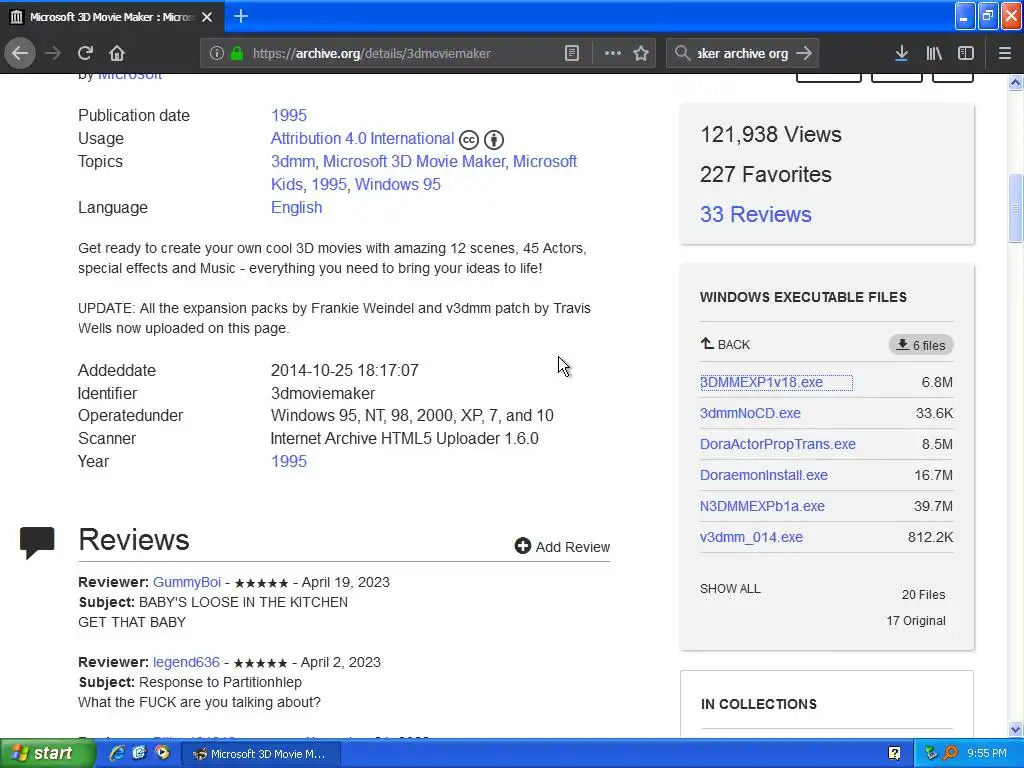Open the Attribution 4.0 International license link
The width and height of the screenshot is (1024, 768).
[362, 138]
